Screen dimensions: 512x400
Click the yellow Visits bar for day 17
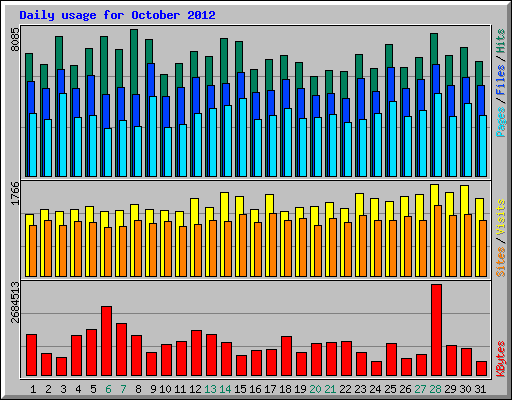click(x=269, y=204)
